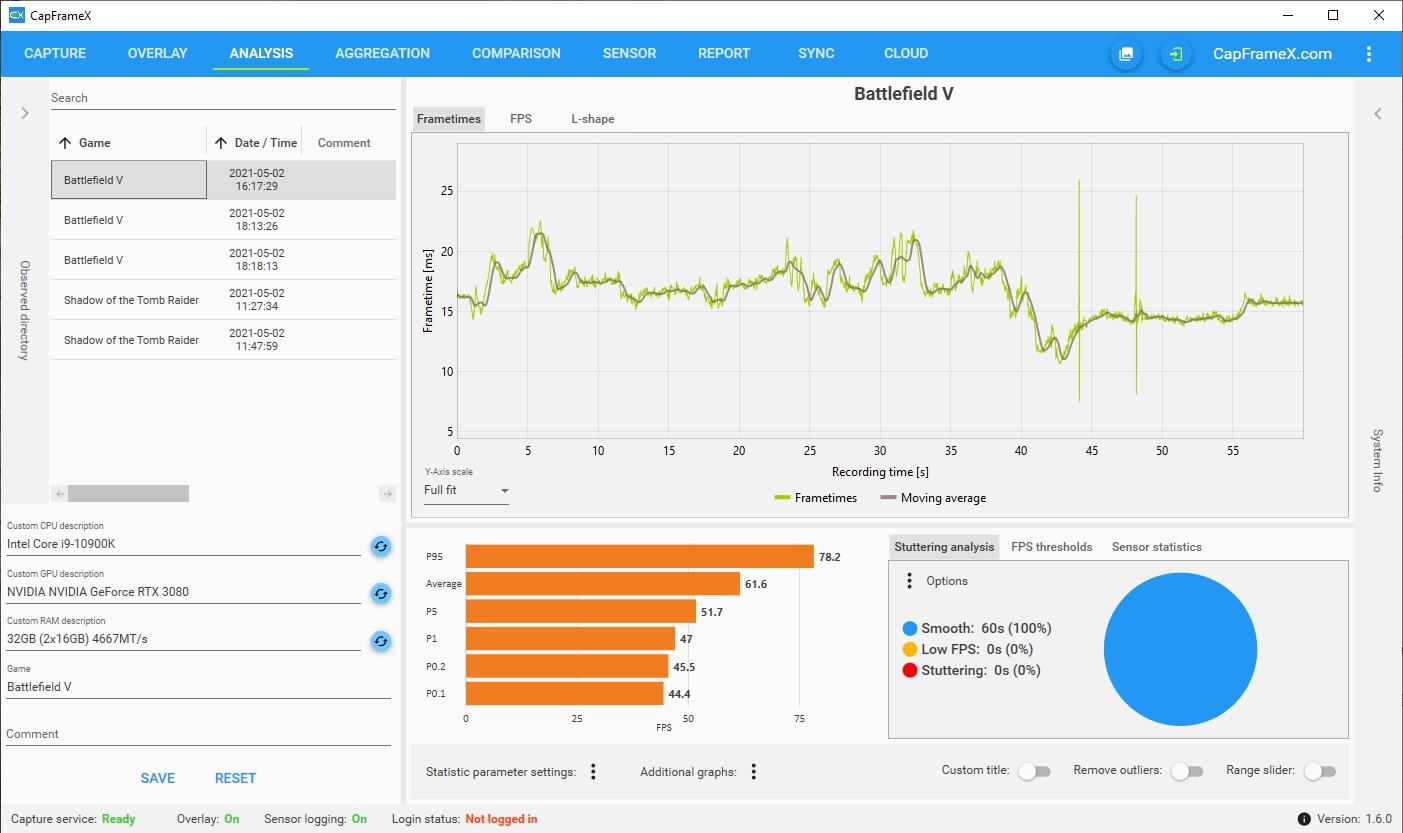The width and height of the screenshot is (1403, 833).
Task: Refresh the custom RAM description
Action: [381, 641]
